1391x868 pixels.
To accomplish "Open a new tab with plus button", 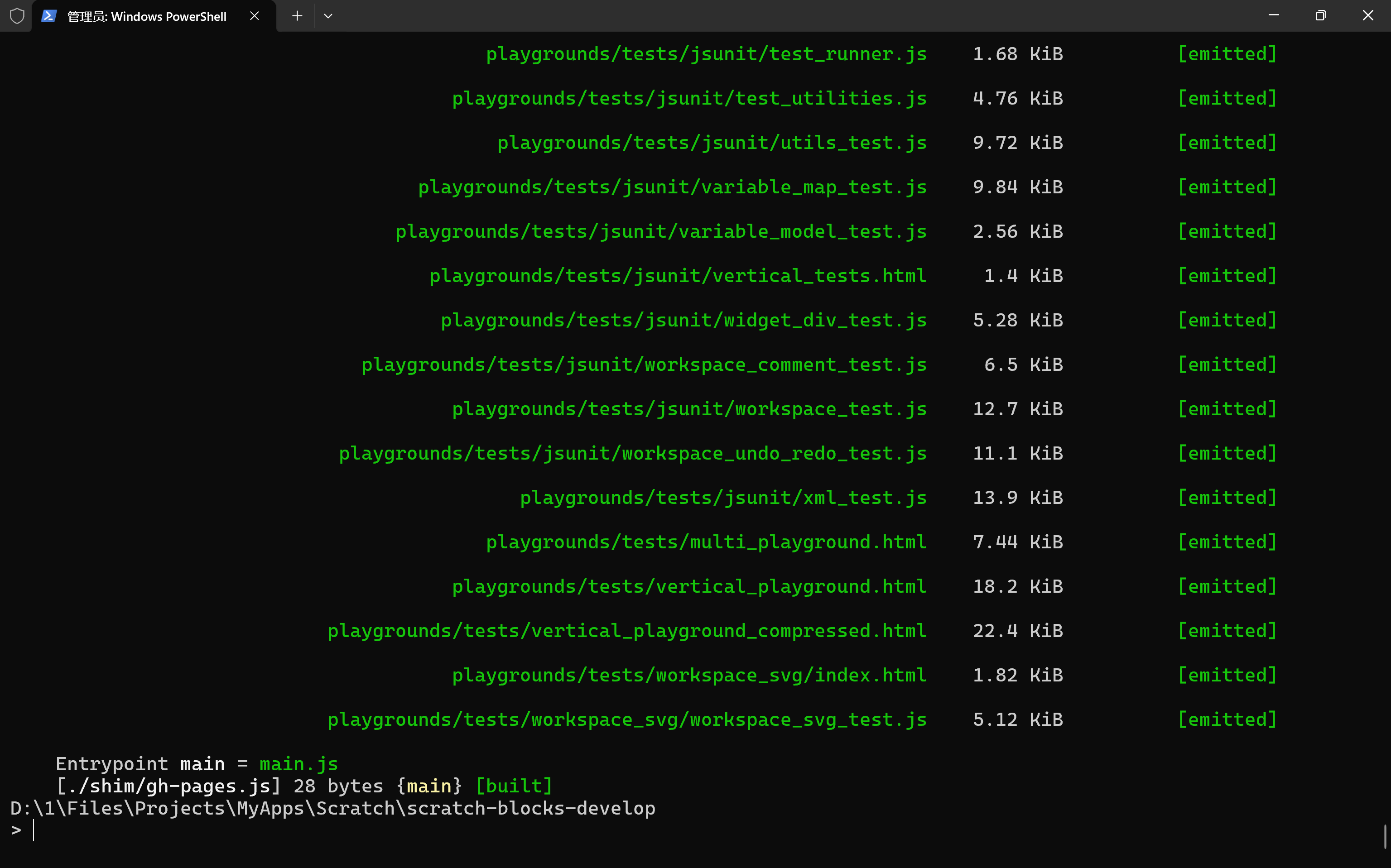I will pyautogui.click(x=297, y=16).
